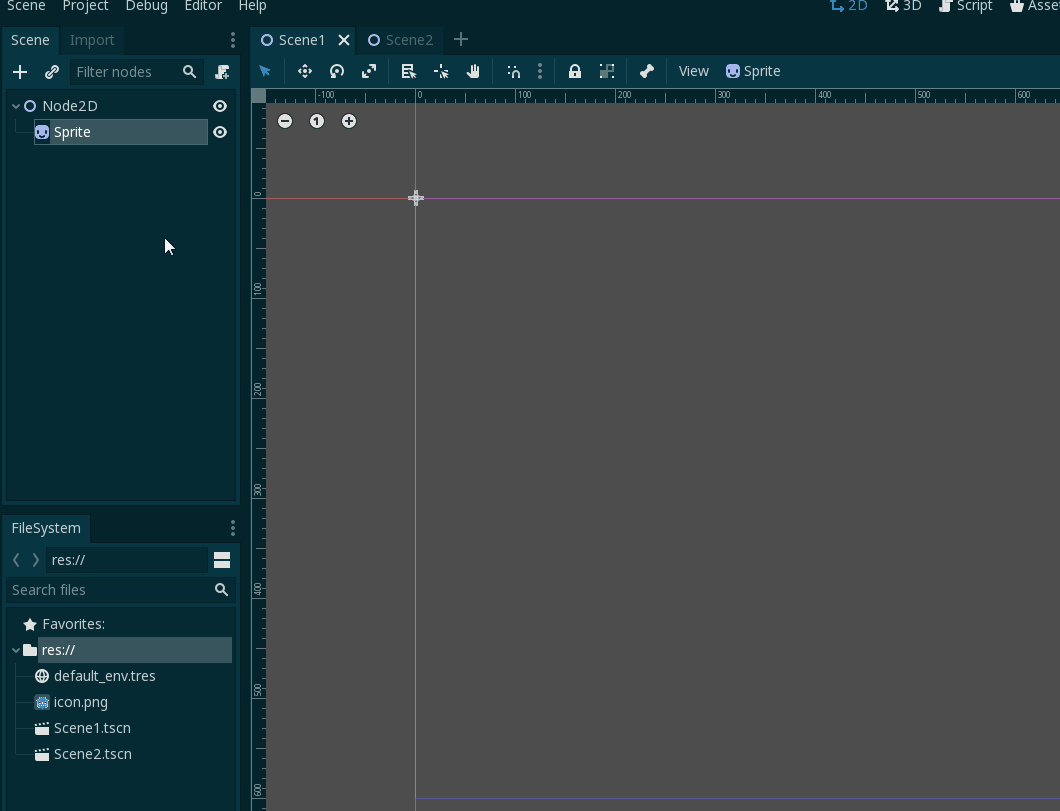
Task: Switch to the 3D workspace
Action: click(903, 6)
